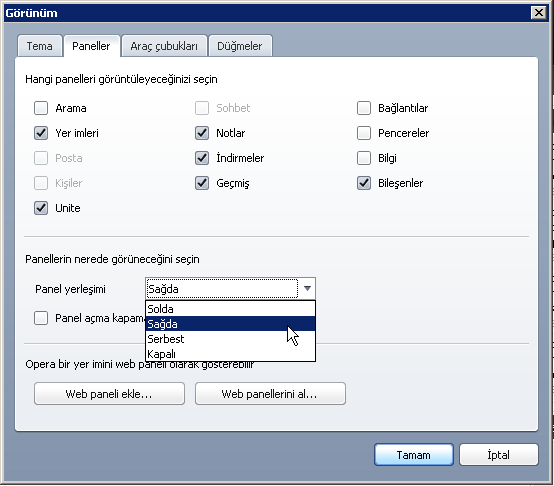Switch to the Tema tab
Viewport: 554px width, 486px height.
point(40,46)
